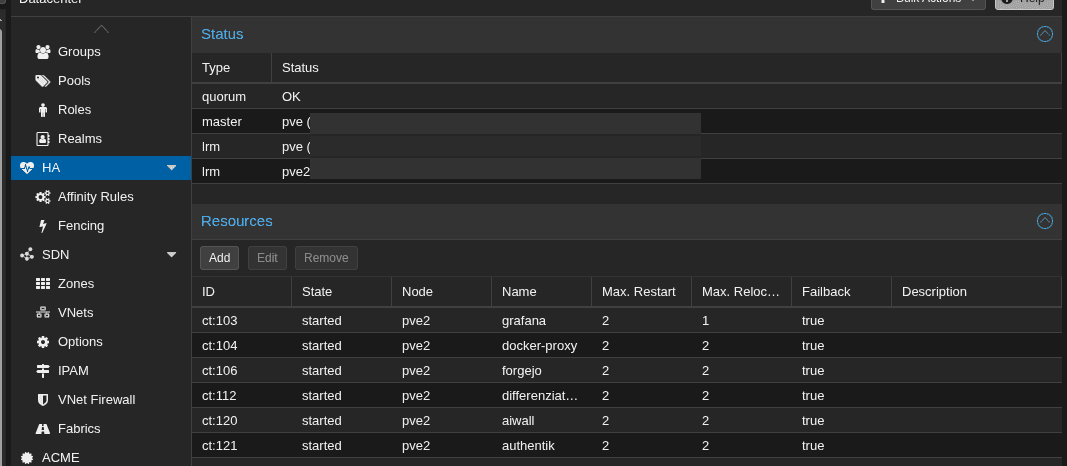
Task: Select the ct:120 resource row
Action: point(627,420)
